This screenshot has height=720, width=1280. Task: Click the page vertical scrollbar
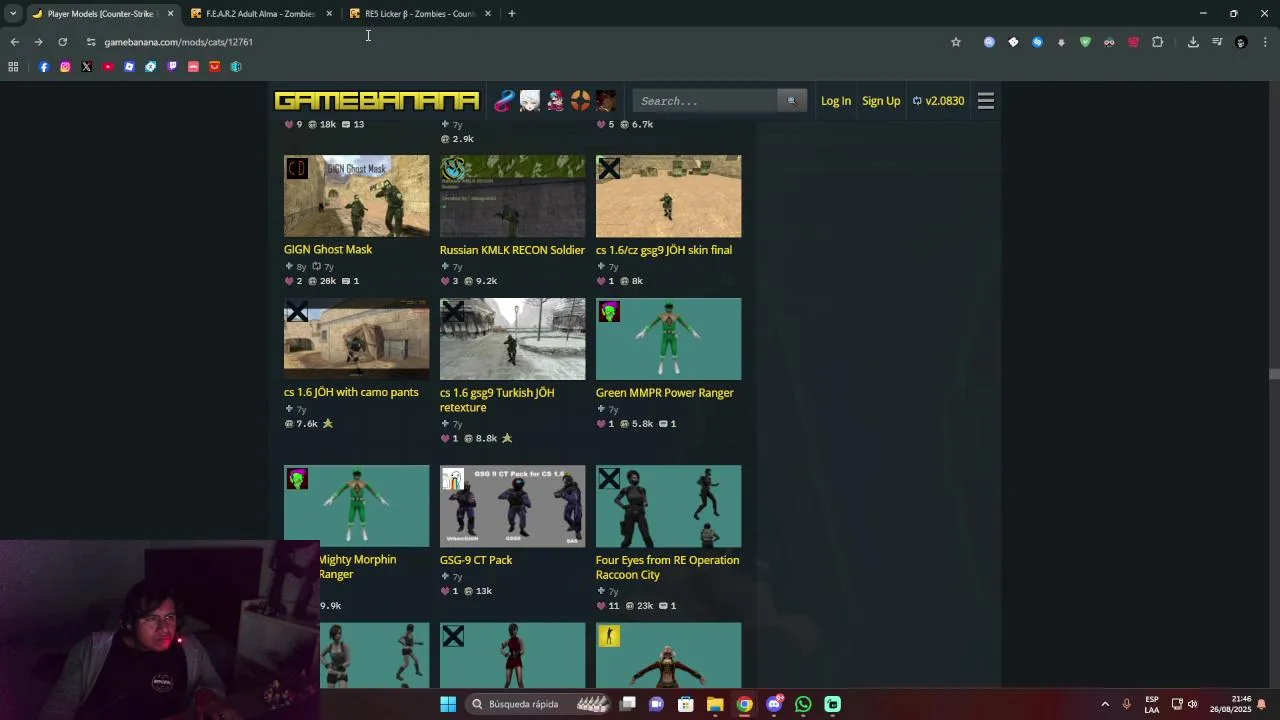tap(1274, 374)
